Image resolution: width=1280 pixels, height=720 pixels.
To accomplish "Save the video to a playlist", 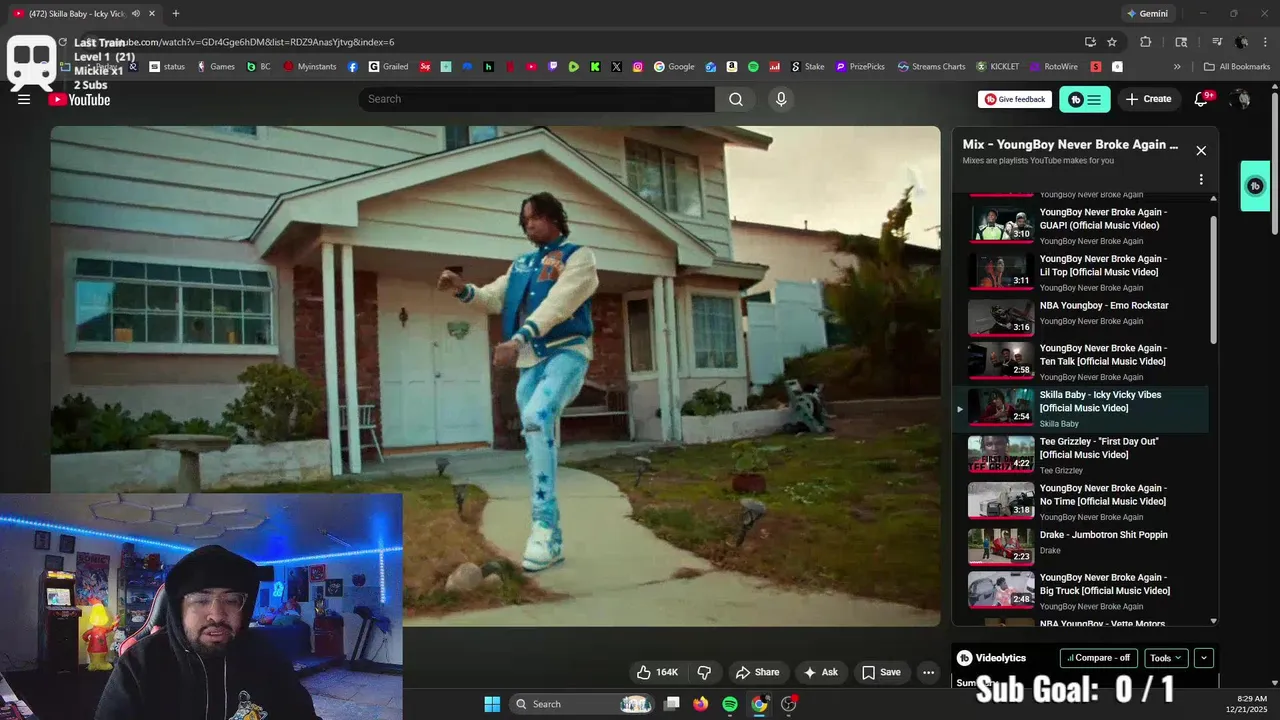I will click(881, 672).
